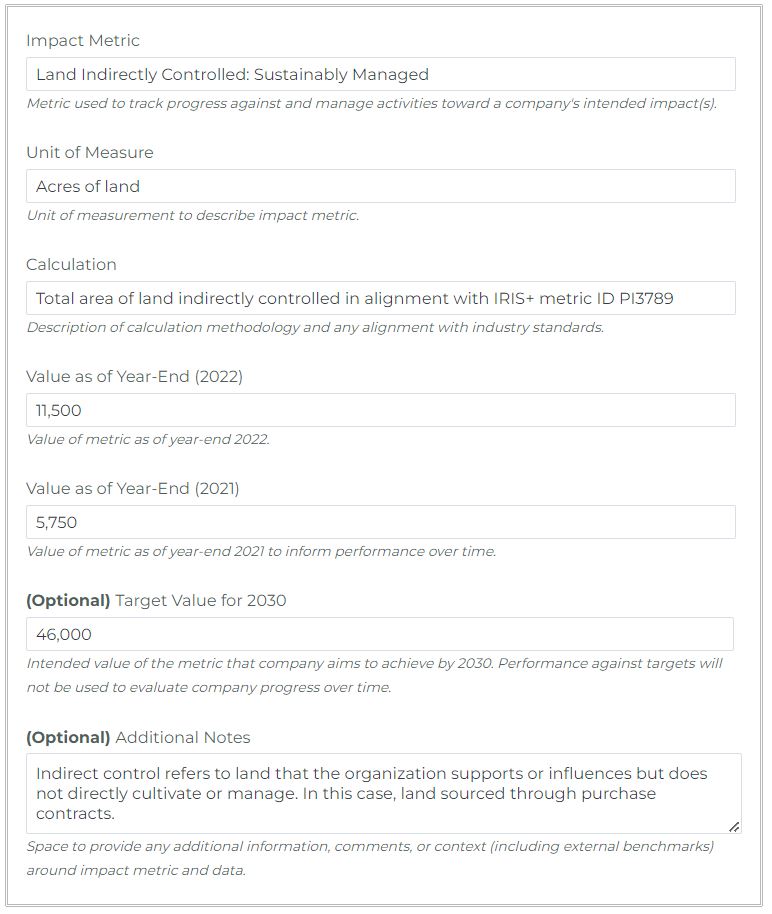The height and width of the screenshot is (914, 772).
Task: Click the "Value as of Year-End (2022)" label
Action: tap(134, 377)
